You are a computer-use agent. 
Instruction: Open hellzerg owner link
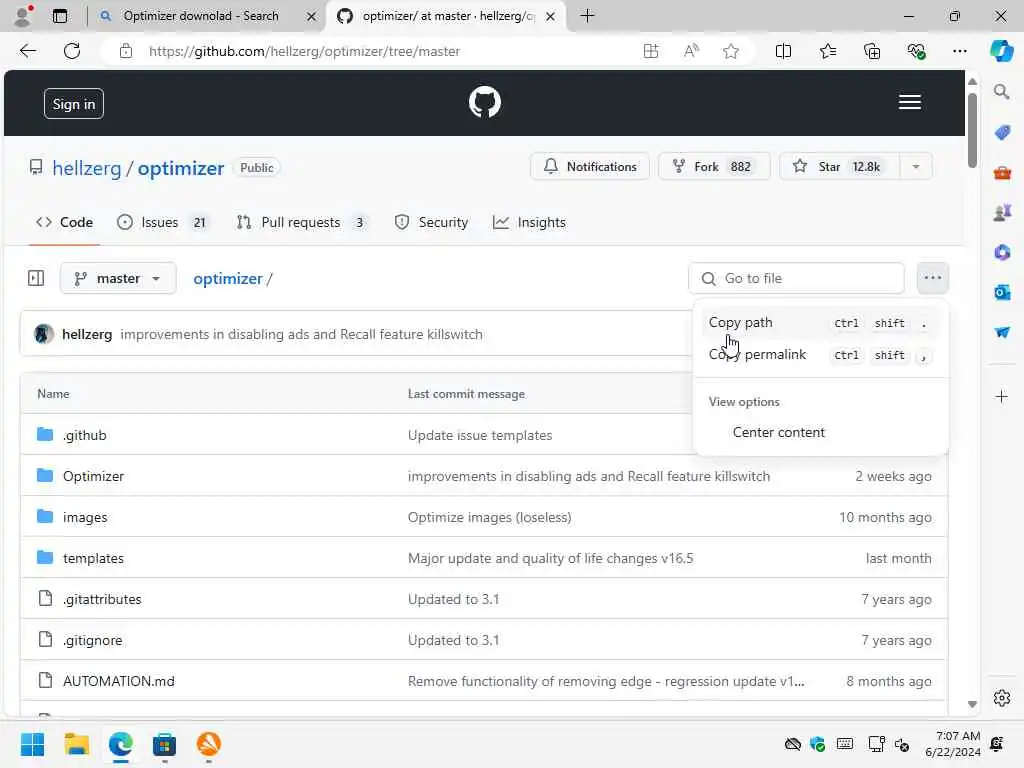pyautogui.click(x=86, y=168)
